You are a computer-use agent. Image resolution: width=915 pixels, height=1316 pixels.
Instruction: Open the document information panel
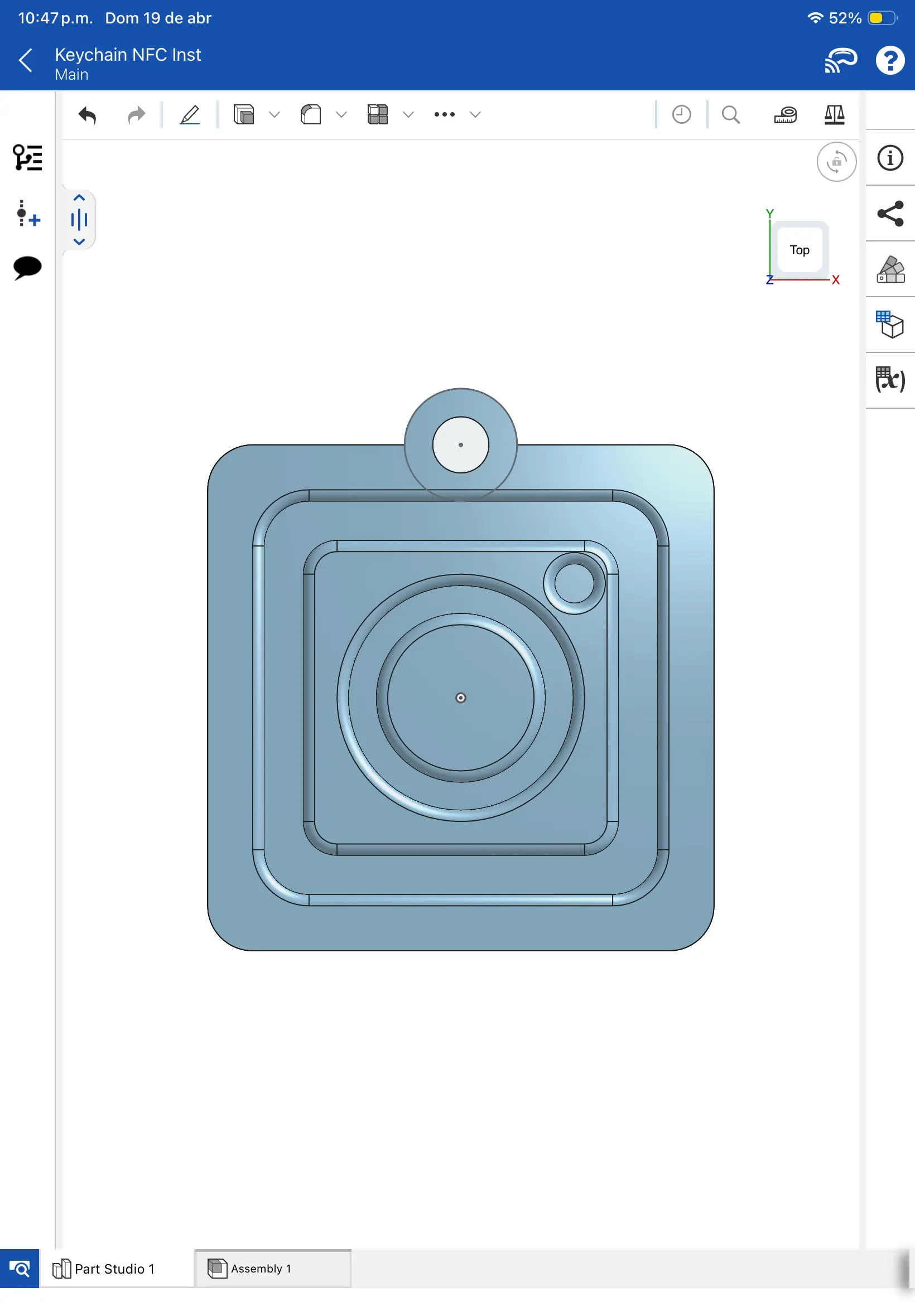890,158
